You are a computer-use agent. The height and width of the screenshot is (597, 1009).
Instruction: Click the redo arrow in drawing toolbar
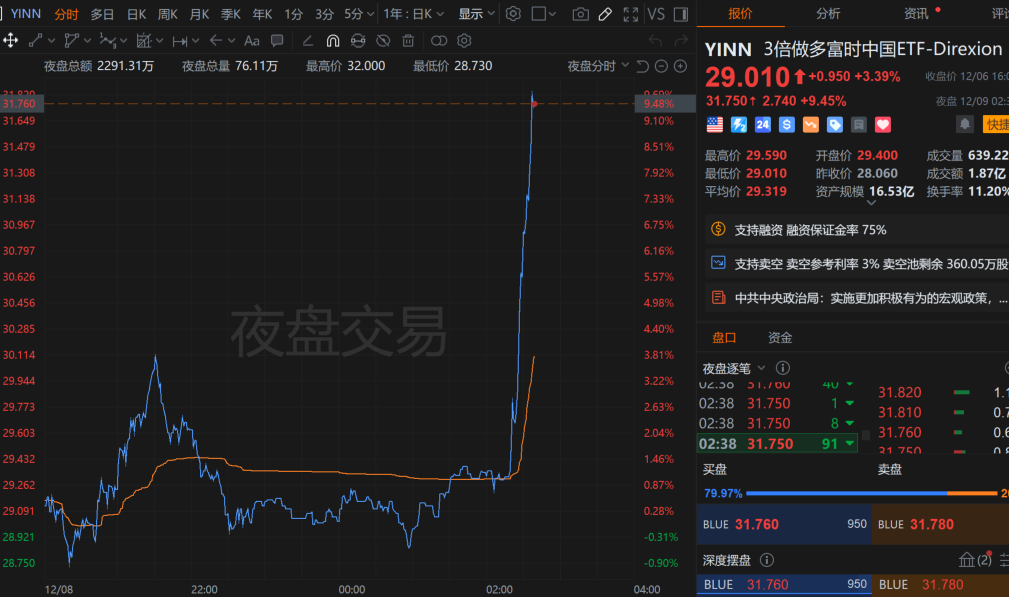(x=681, y=41)
